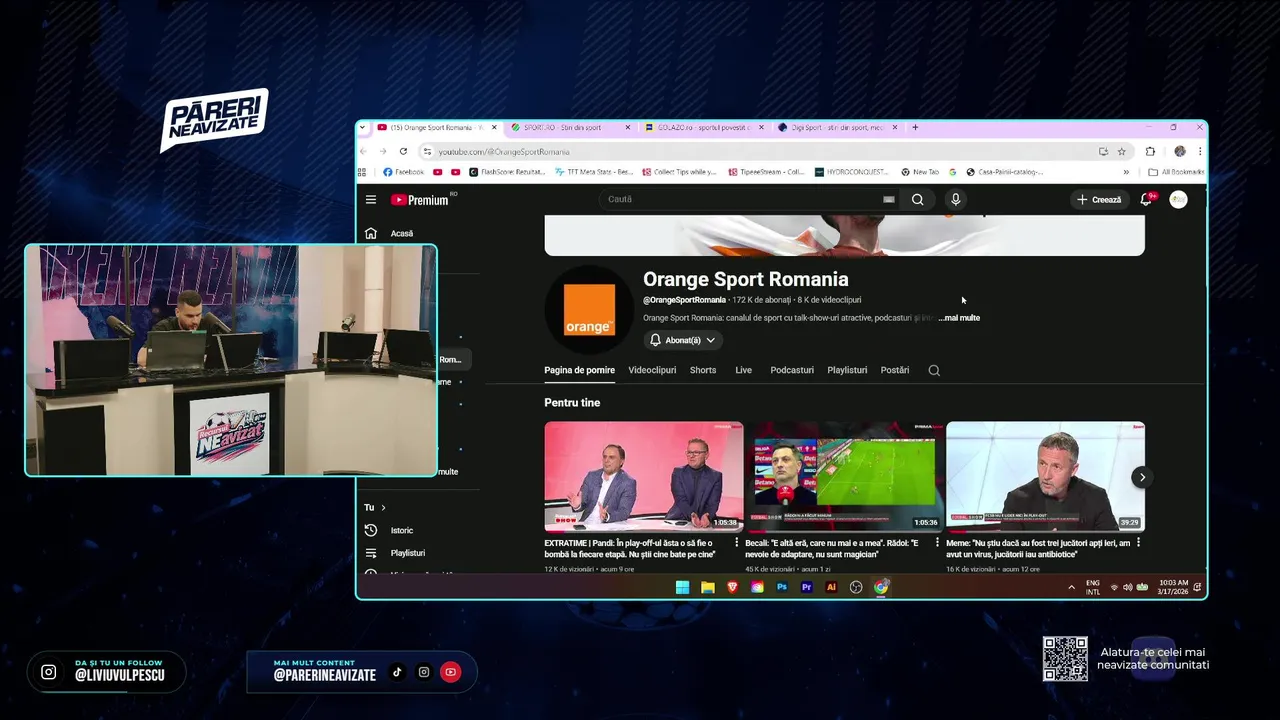Close the Orange Sport Romania browser tab
The image size is (1280, 720).
pos(494,128)
